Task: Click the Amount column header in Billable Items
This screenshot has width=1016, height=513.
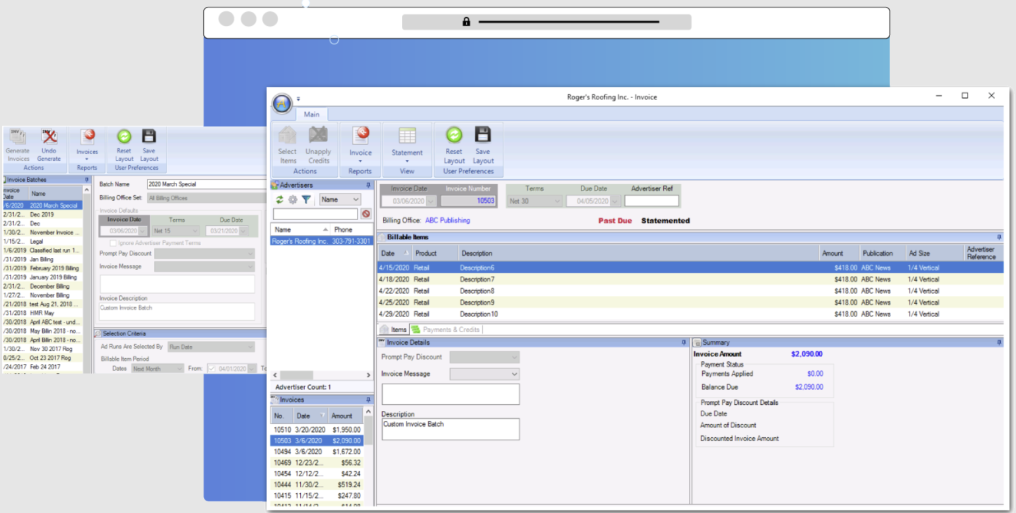Action: click(832, 253)
